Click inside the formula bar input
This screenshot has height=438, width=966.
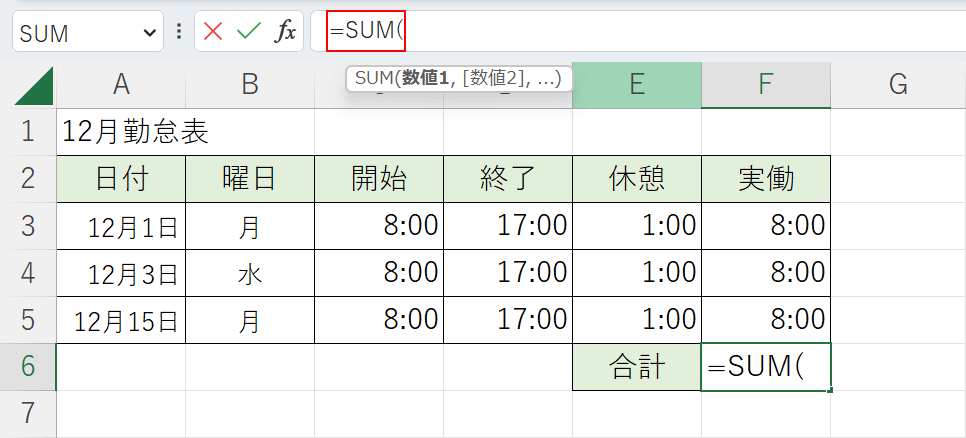[x=650, y=32]
